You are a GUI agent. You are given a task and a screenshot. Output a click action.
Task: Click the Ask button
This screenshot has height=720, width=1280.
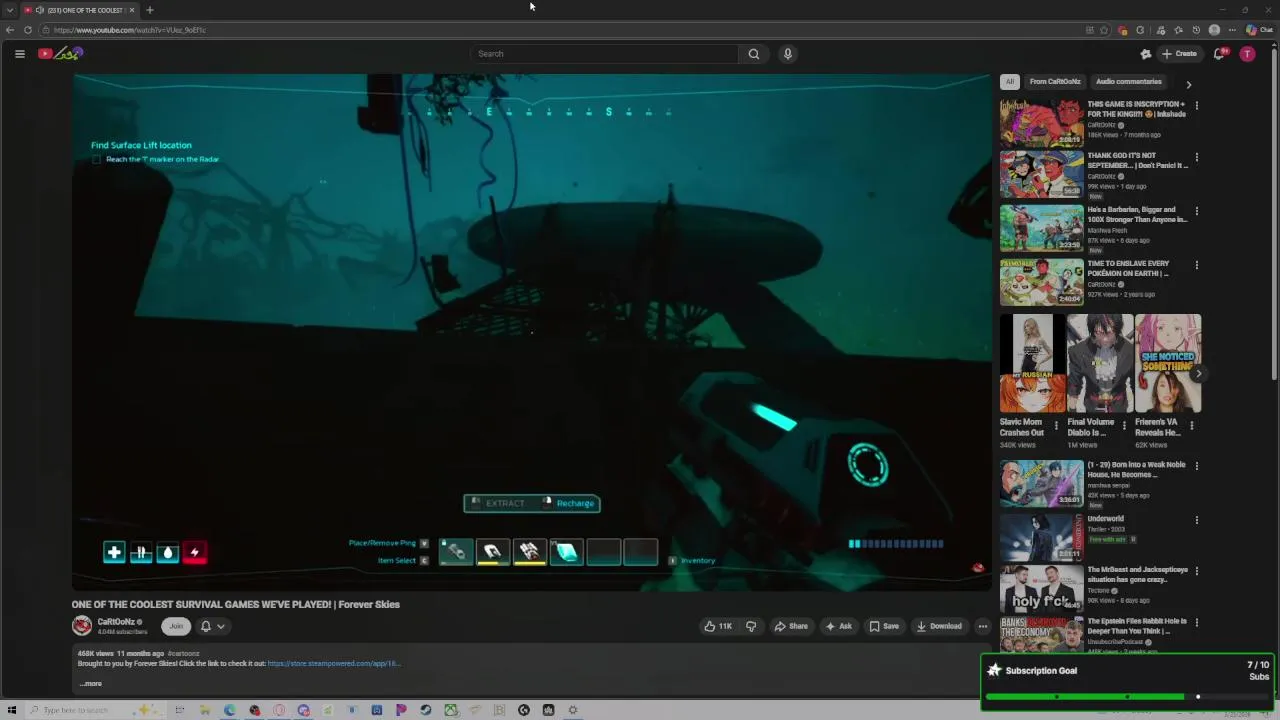[838, 626]
